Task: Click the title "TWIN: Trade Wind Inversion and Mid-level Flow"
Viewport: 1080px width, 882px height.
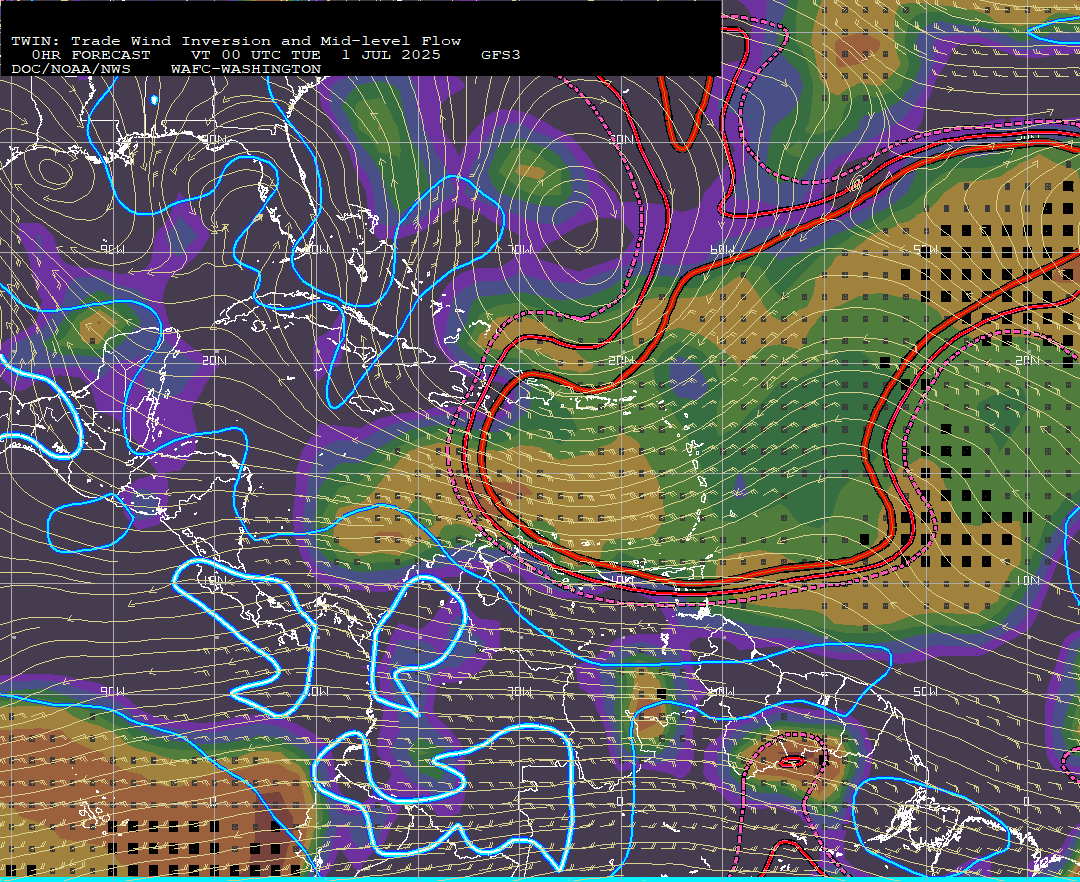Action: click(x=236, y=41)
